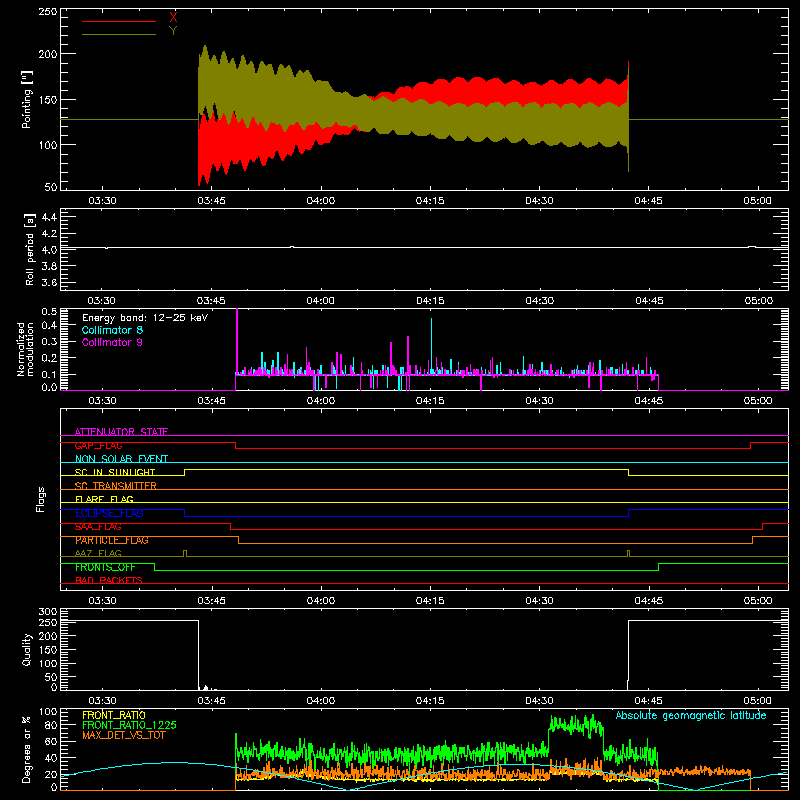Click the FLARE_FLAG label

pos(104,499)
